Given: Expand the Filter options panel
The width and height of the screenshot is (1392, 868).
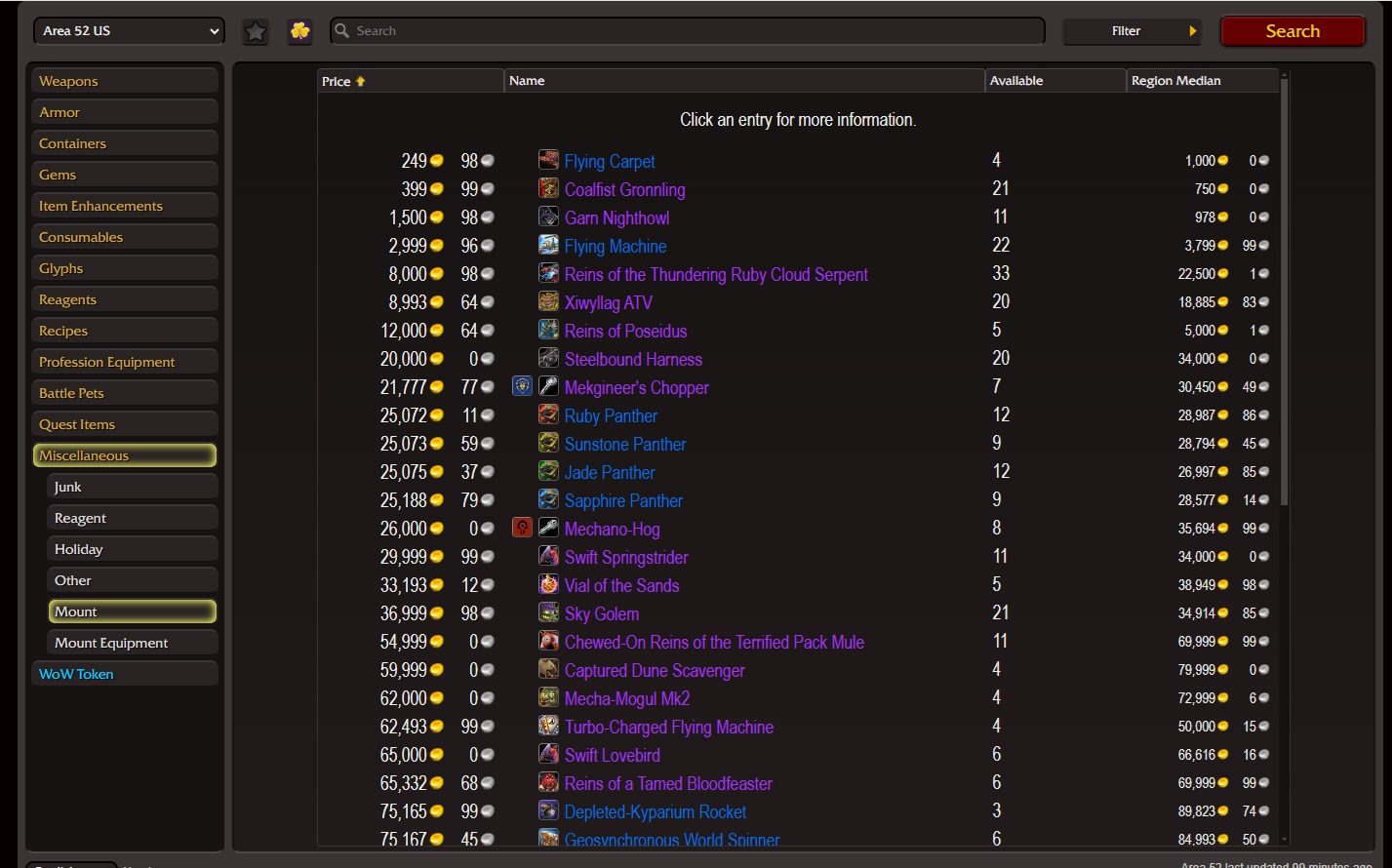Looking at the screenshot, I should [x=1131, y=31].
